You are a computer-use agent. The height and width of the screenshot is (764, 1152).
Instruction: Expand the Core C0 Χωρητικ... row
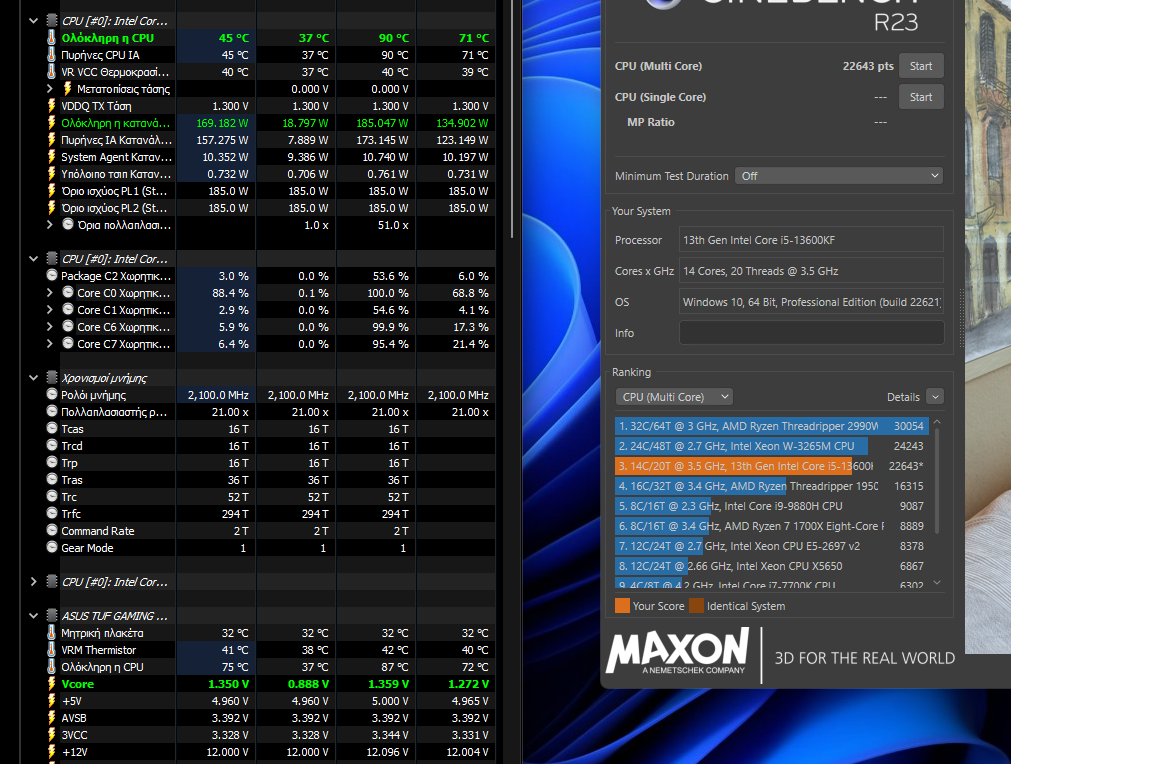point(50,293)
